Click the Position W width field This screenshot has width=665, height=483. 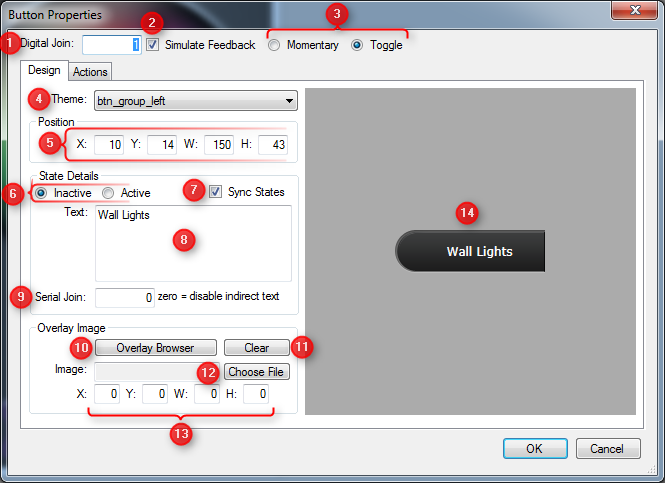pos(218,145)
